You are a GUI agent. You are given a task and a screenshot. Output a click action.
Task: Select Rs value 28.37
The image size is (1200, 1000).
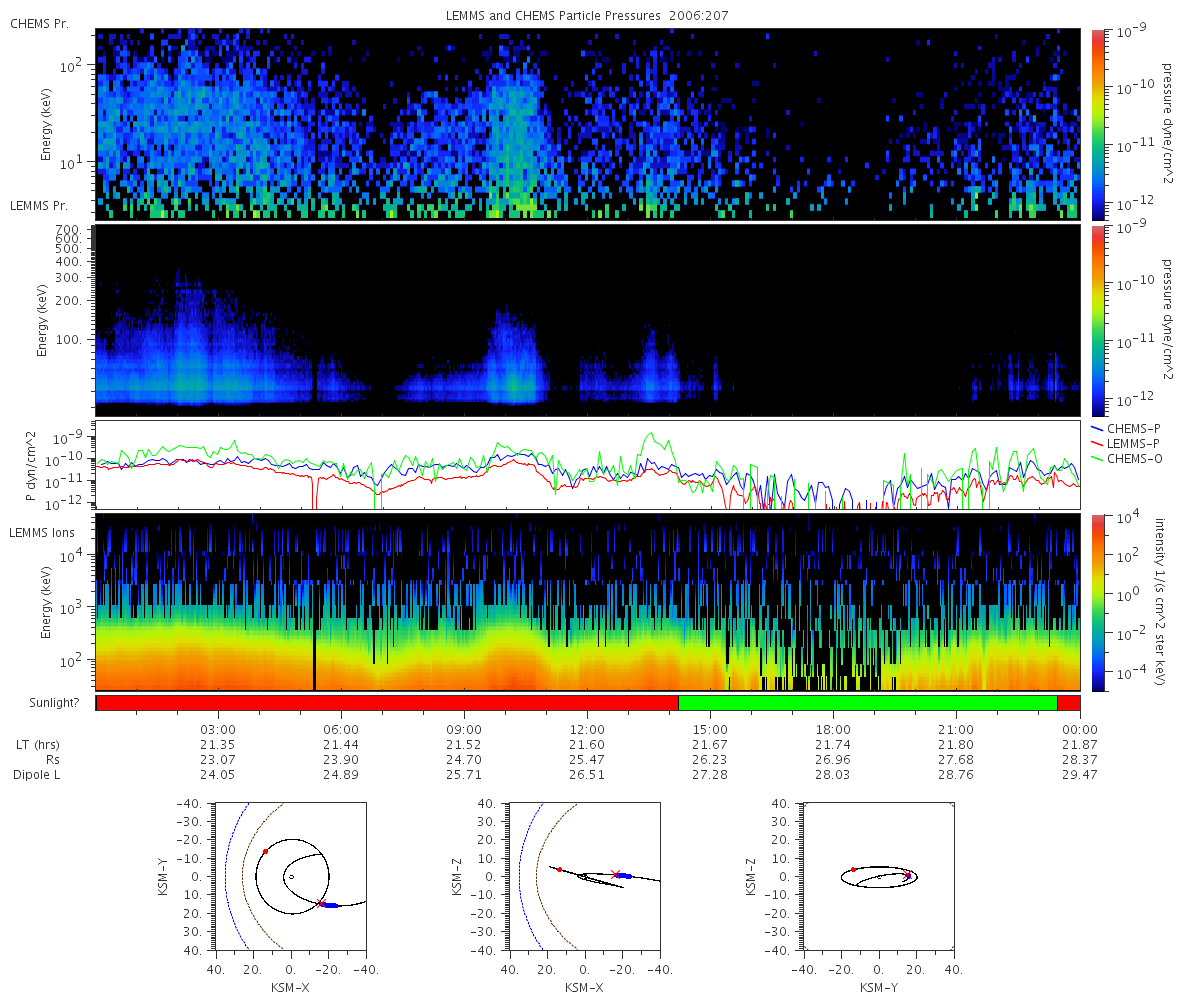[x=1080, y=760]
